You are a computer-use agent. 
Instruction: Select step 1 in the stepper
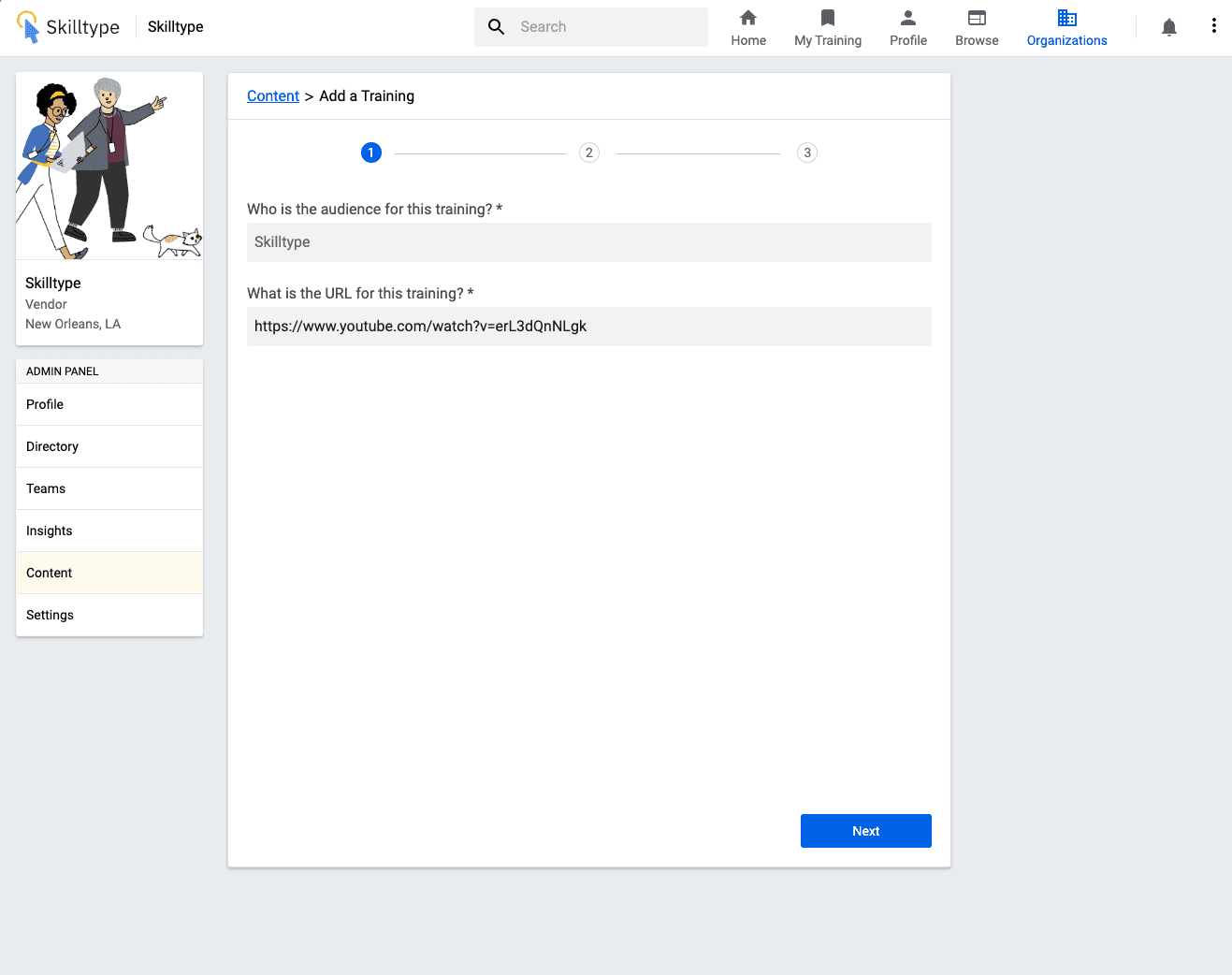coord(371,153)
